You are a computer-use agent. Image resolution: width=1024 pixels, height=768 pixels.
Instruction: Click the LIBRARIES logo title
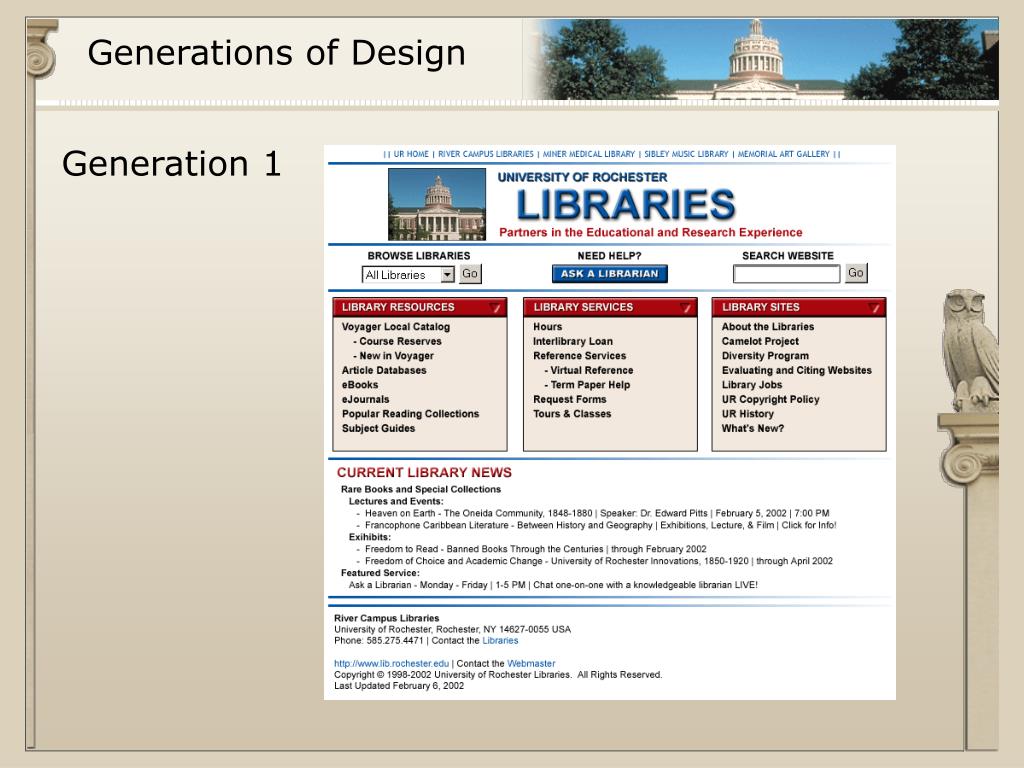point(626,205)
